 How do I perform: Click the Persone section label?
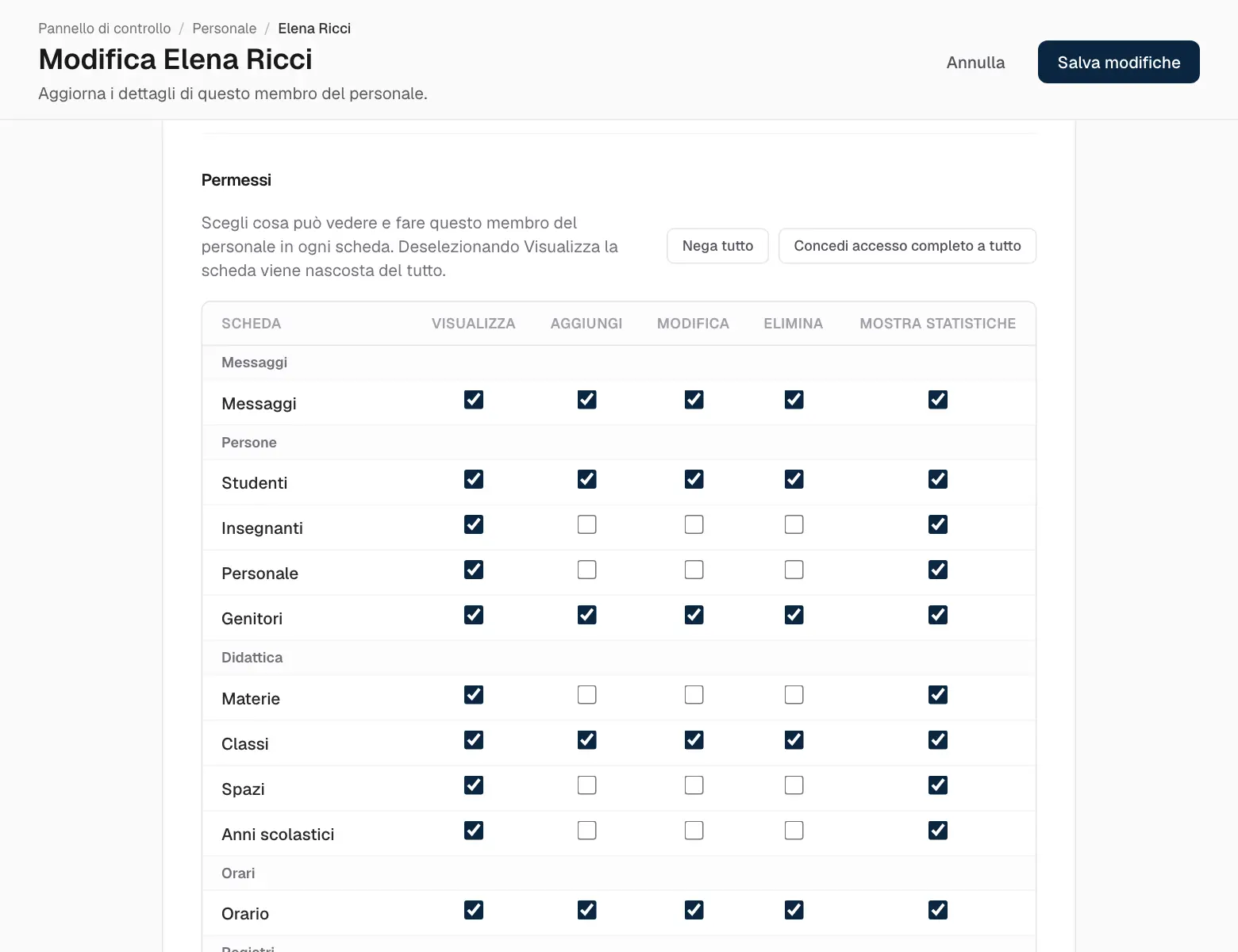pyautogui.click(x=249, y=443)
